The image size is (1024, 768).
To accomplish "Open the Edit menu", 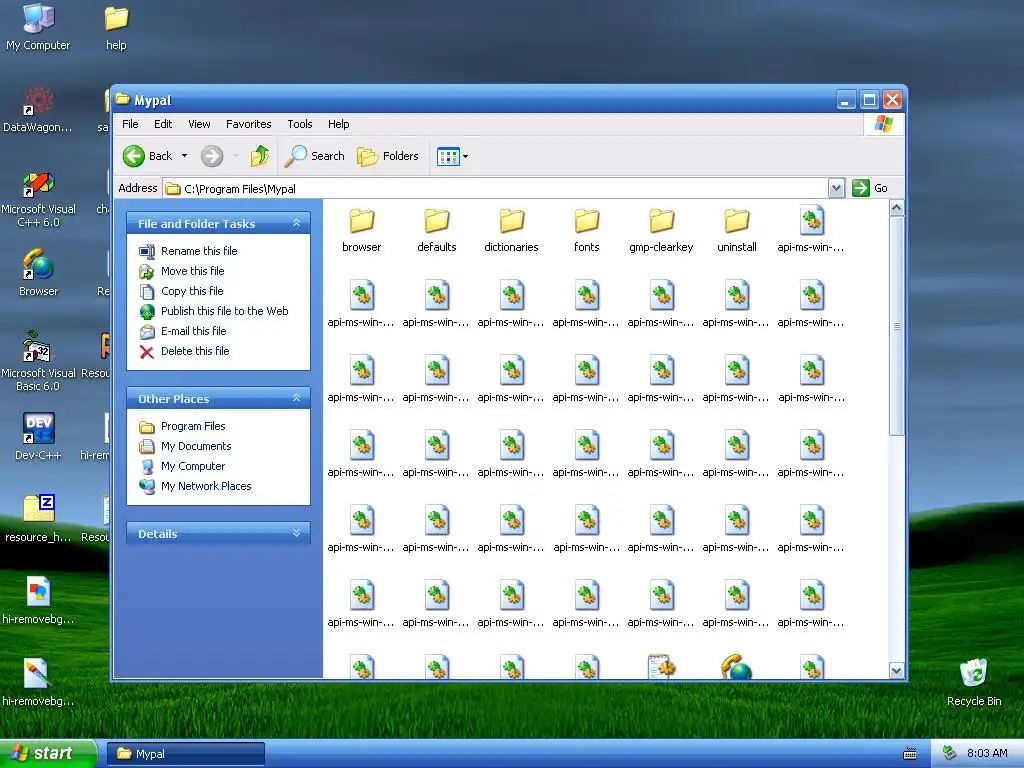I will 163,124.
